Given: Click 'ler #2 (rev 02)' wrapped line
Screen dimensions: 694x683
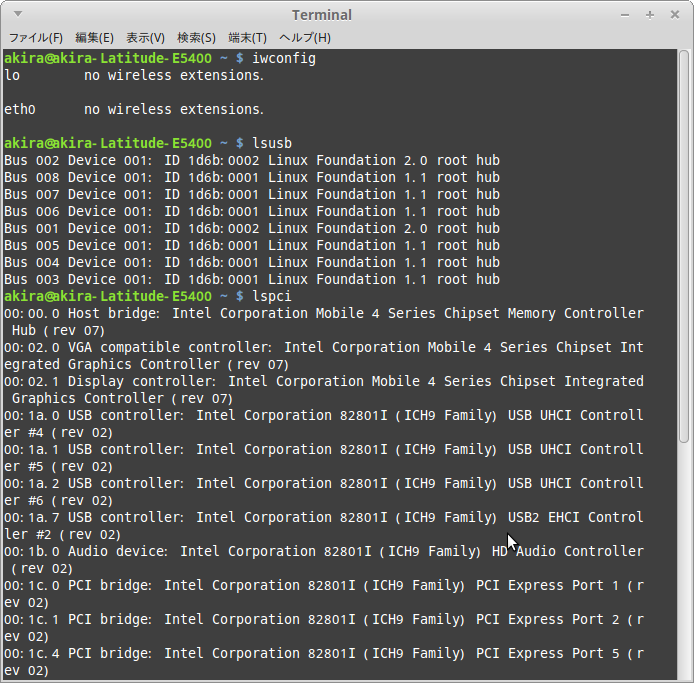Looking at the screenshot, I should [x=62, y=535].
